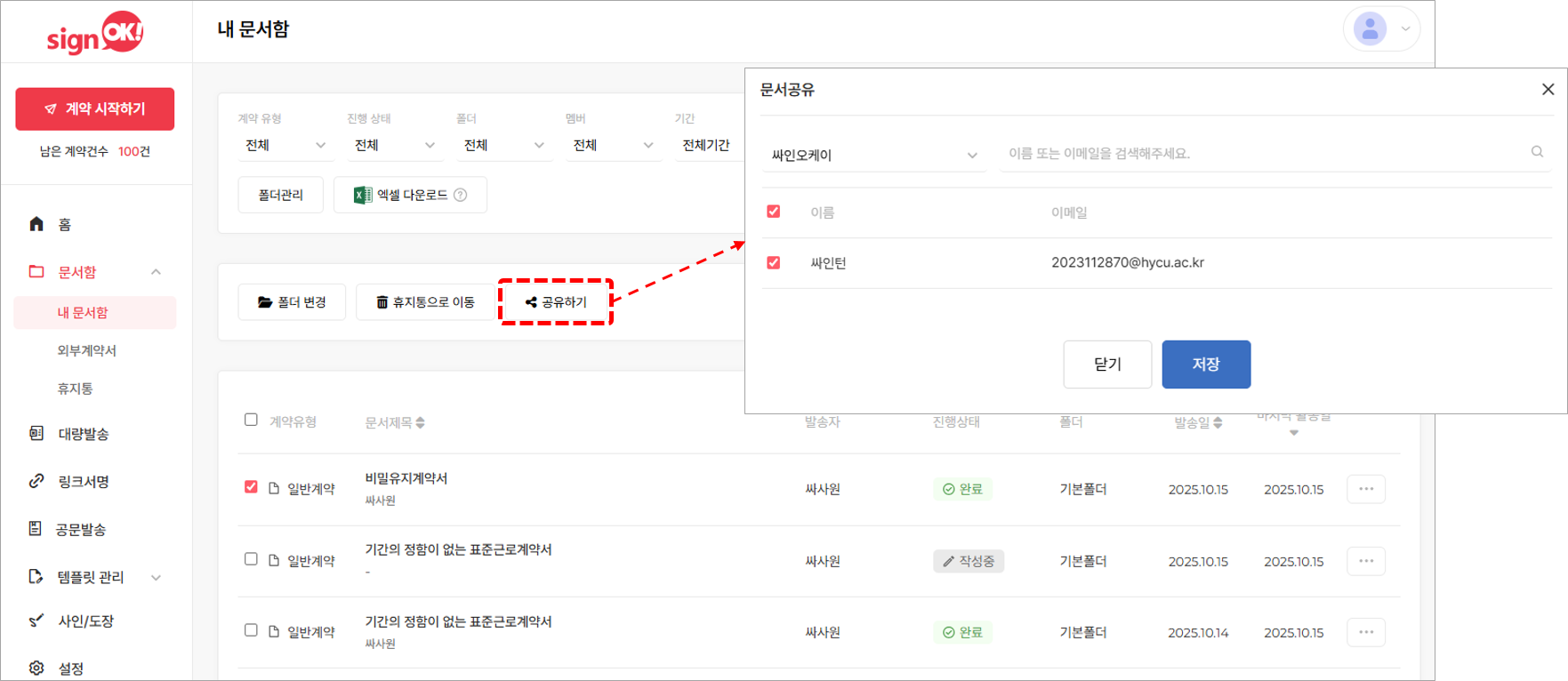Open the 폴더 filter dropdown

[x=504, y=145]
